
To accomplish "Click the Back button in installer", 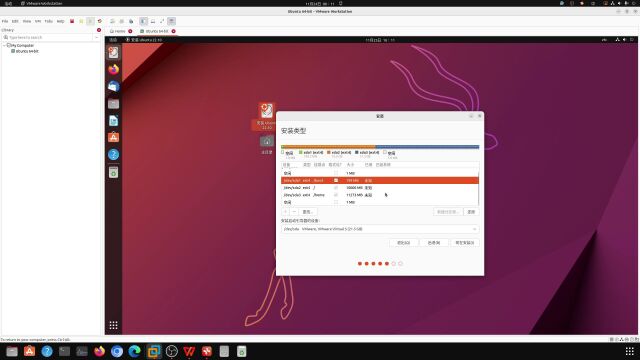I will [434, 243].
